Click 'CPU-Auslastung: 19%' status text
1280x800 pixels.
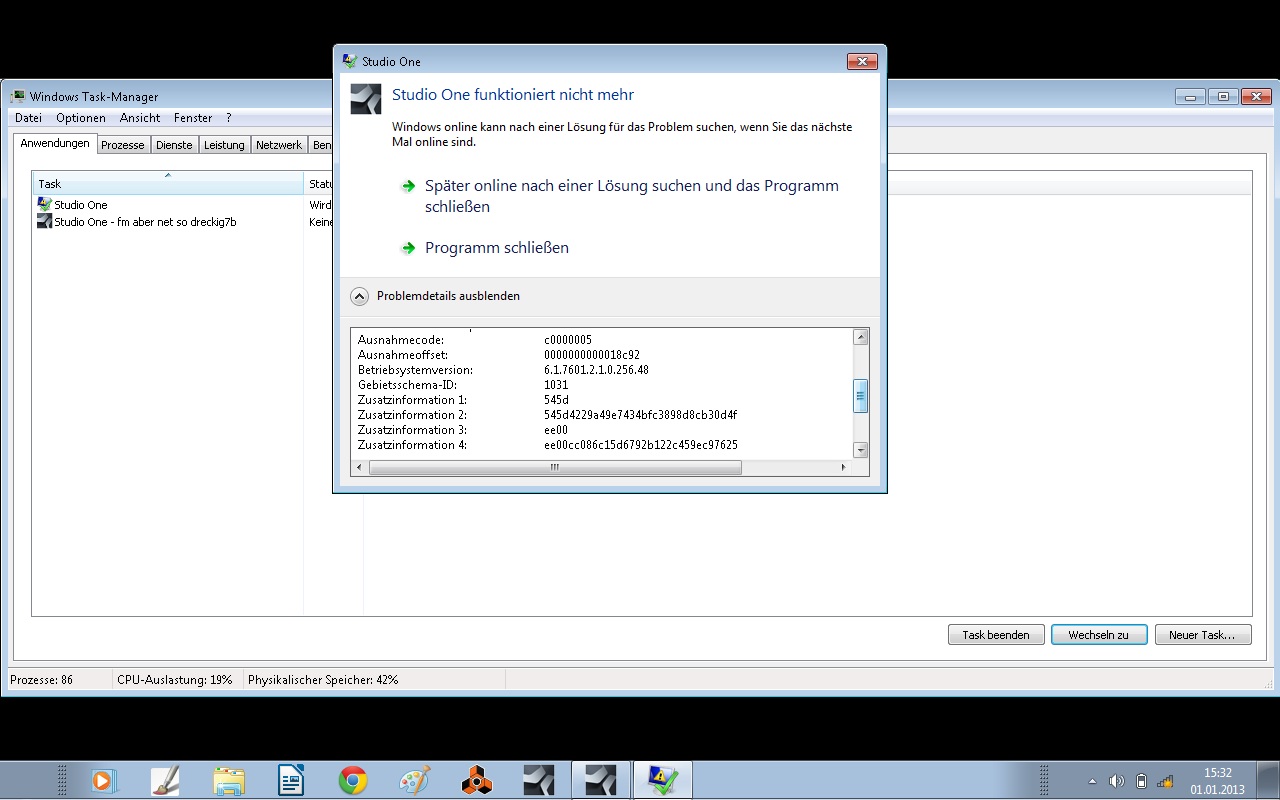tap(174, 680)
